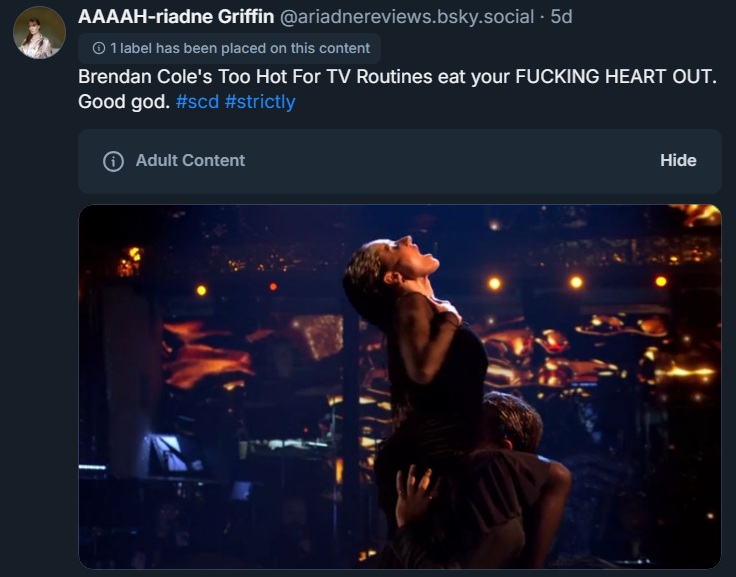Open the post via the 5d timestamp
Screen dimensions: 736x577
click(563, 17)
